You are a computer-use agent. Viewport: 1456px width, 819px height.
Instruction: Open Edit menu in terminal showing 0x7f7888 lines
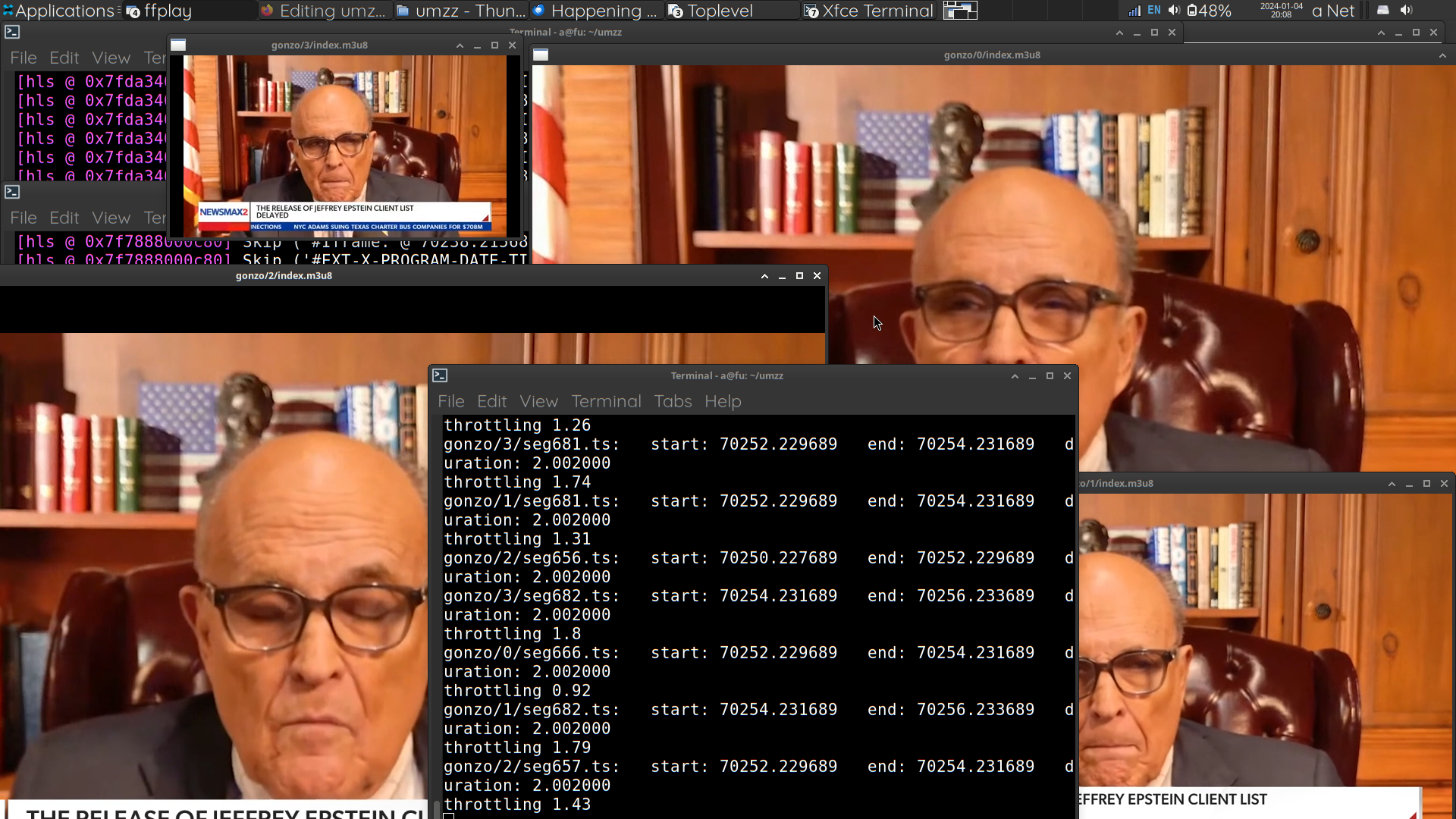click(x=64, y=218)
